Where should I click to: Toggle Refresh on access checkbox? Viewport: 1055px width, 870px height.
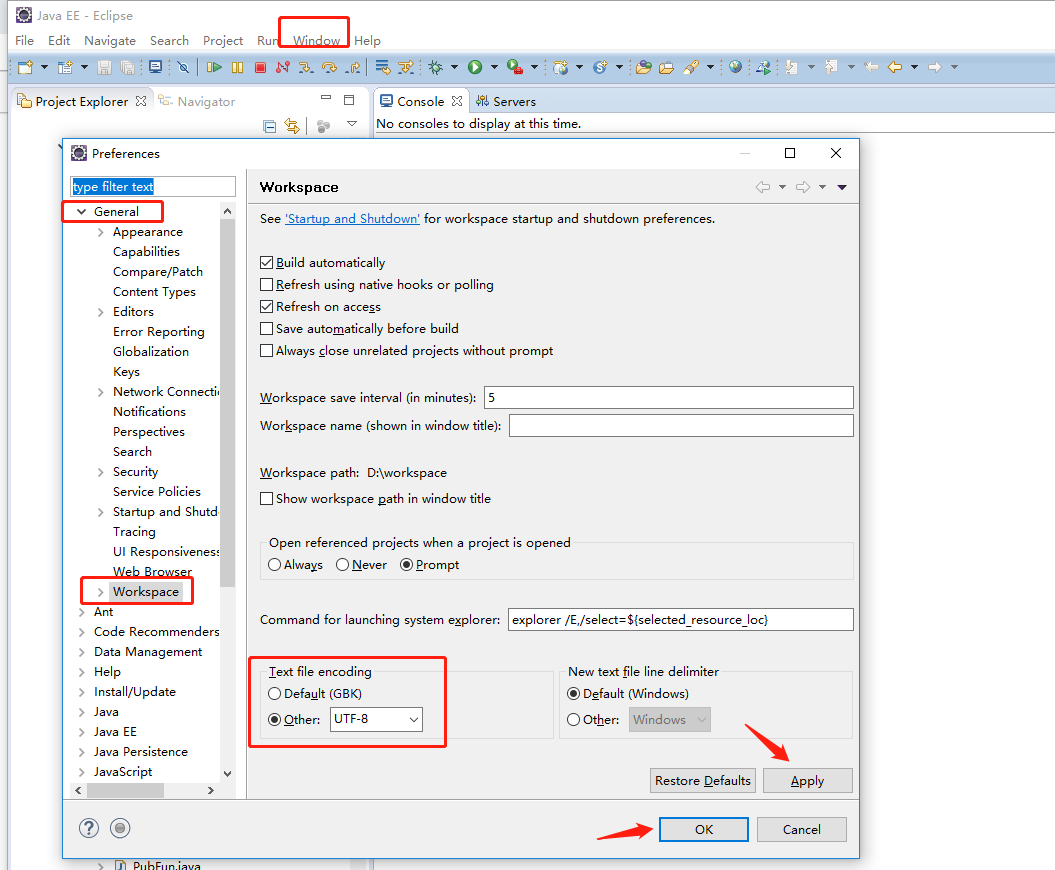266,307
